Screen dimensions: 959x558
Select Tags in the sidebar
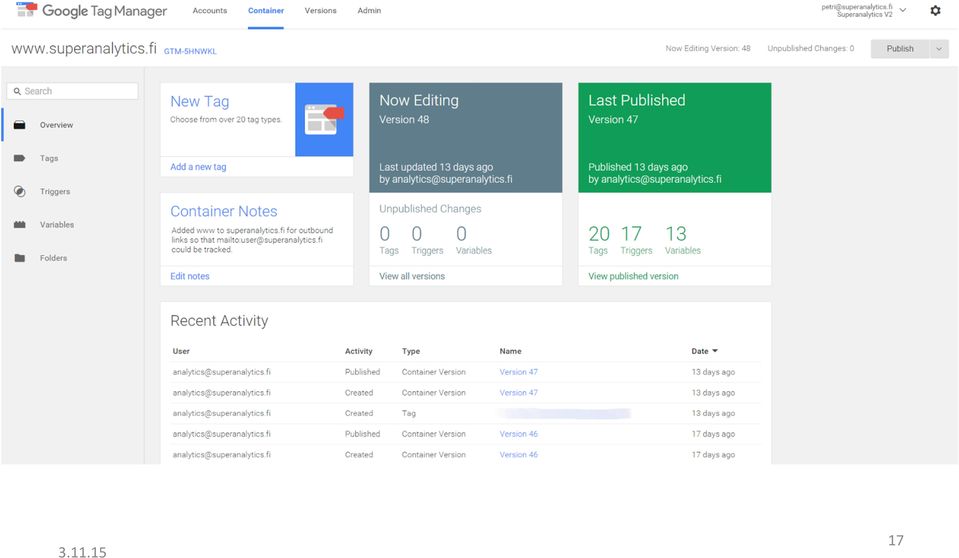[49, 158]
